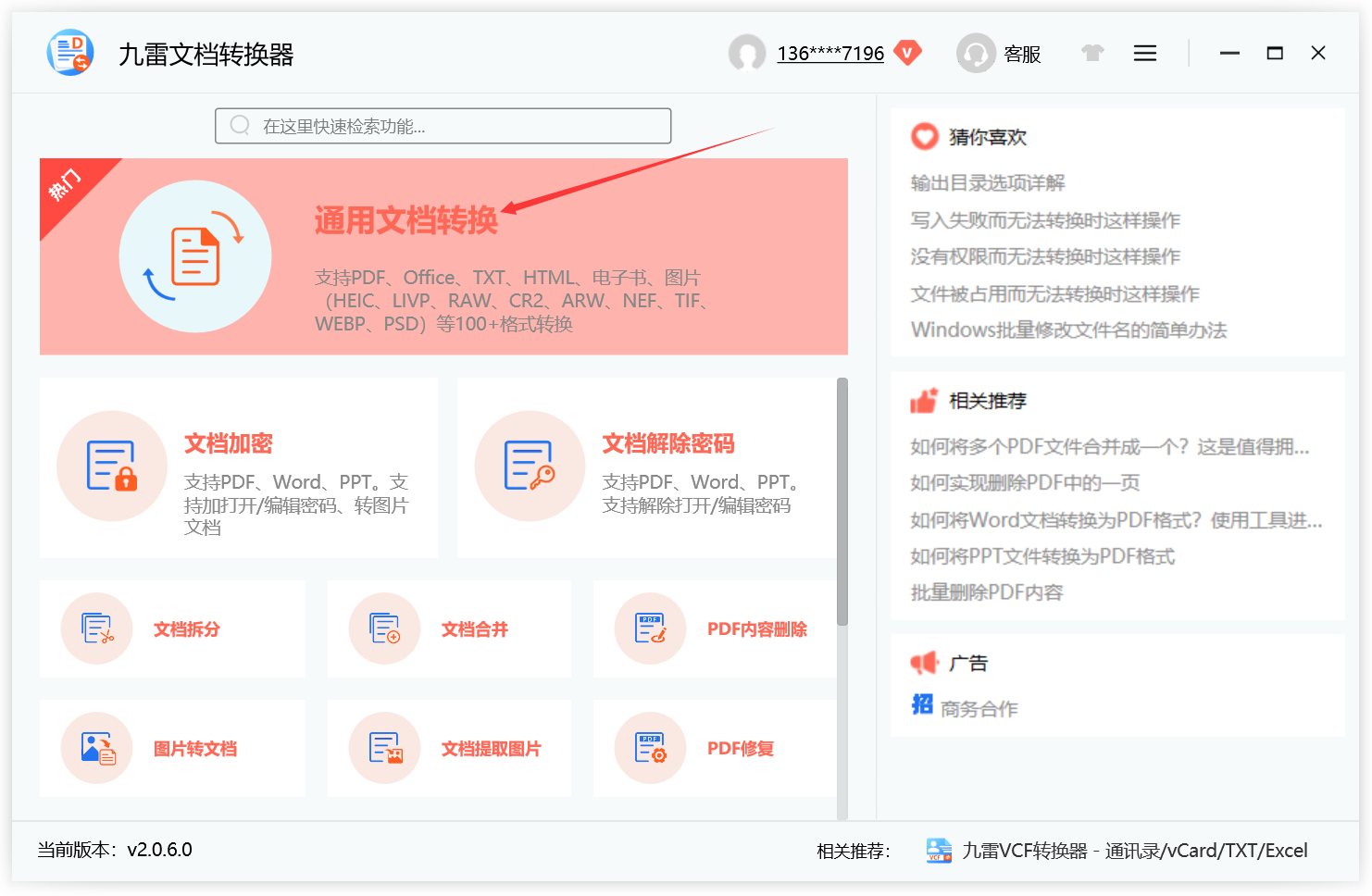Select the PDF修复 feature
This screenshot has width=1372, height=896.
715,748
